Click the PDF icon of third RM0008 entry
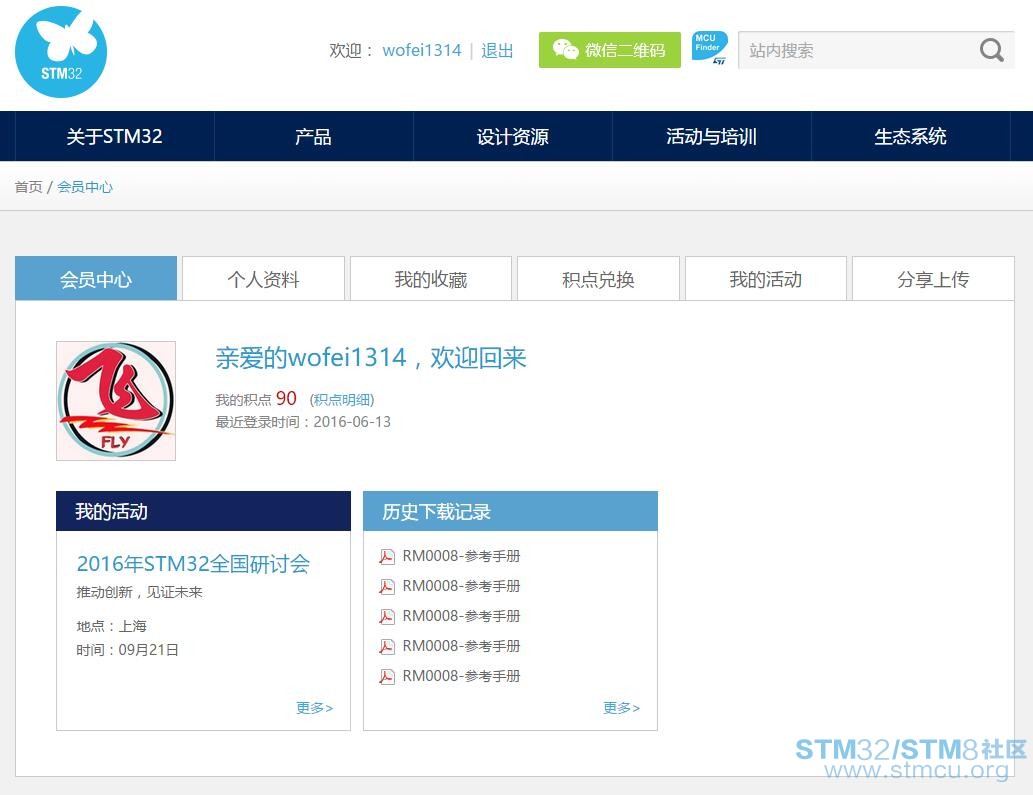This screenshot has height=795, width=1033. tap(387, 617)
